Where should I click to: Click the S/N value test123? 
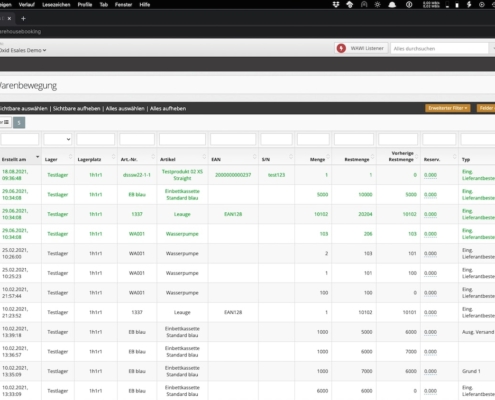pyautogui.click(x=276, y=175)
